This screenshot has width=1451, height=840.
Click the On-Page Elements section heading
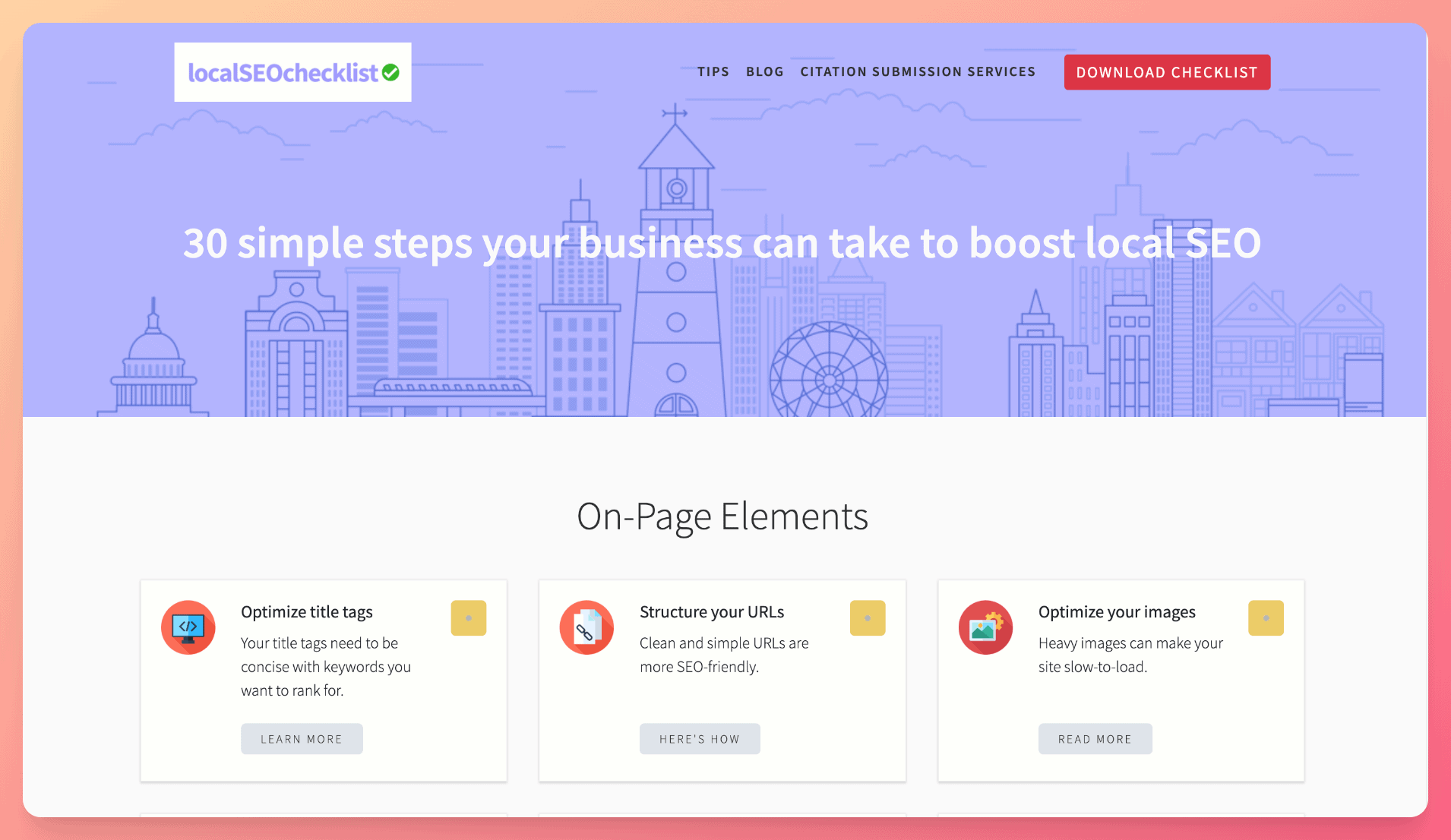click(x=722, y=517)
